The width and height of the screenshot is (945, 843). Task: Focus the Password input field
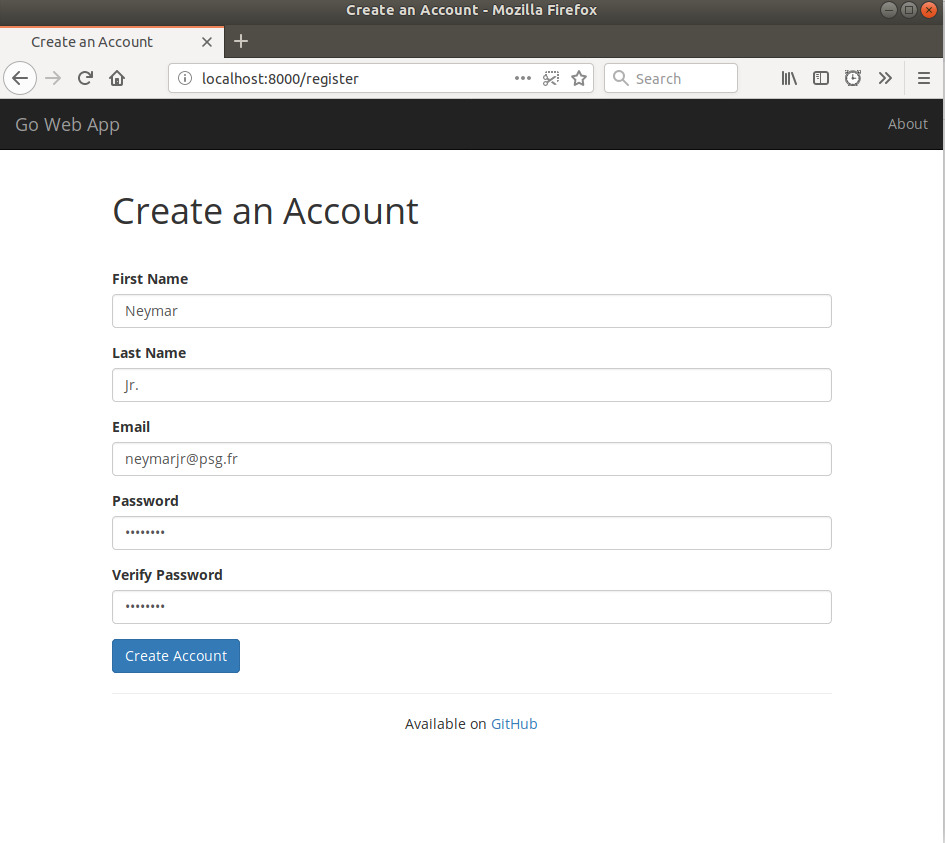(472, 533)
